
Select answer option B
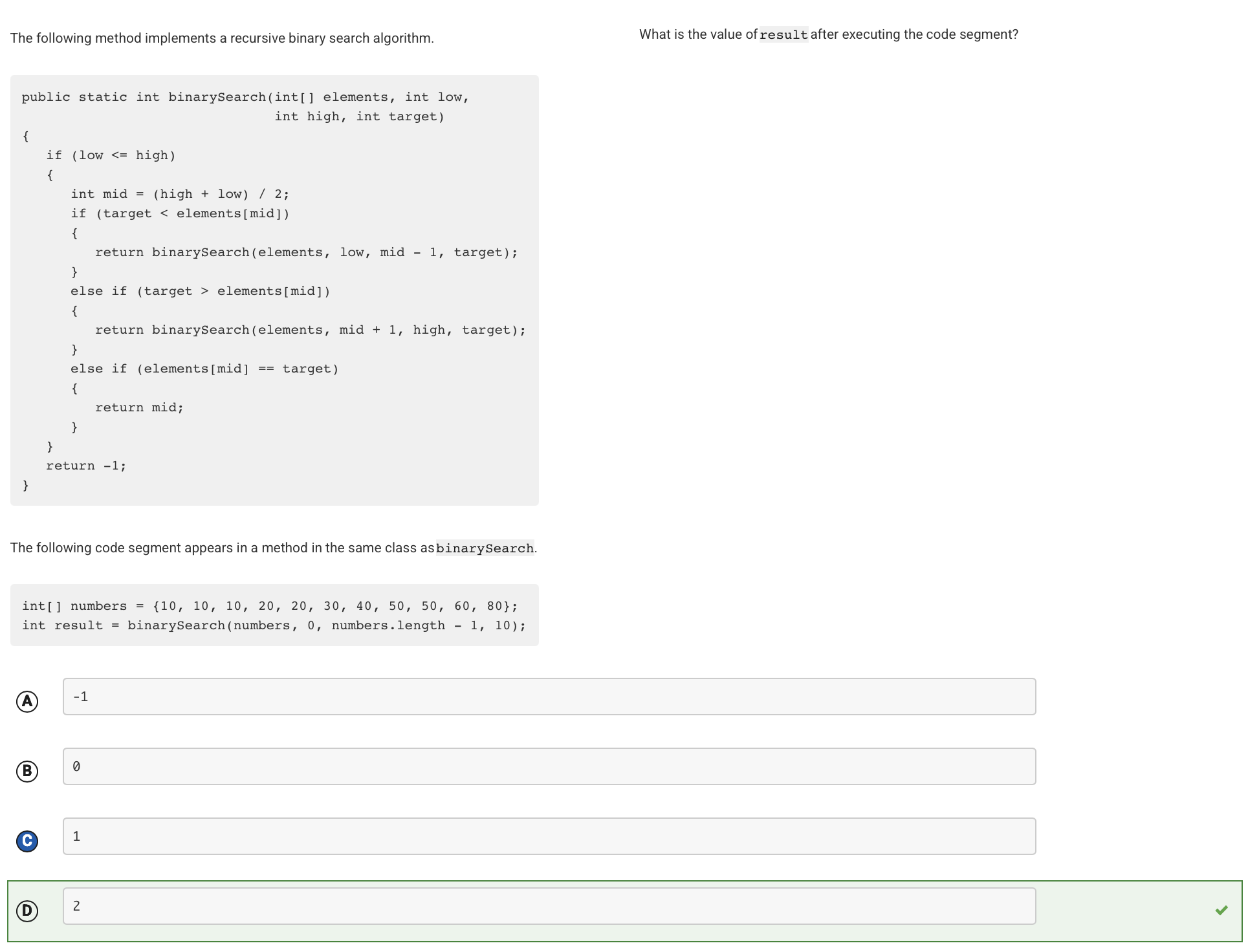click(x=27, y=770)
